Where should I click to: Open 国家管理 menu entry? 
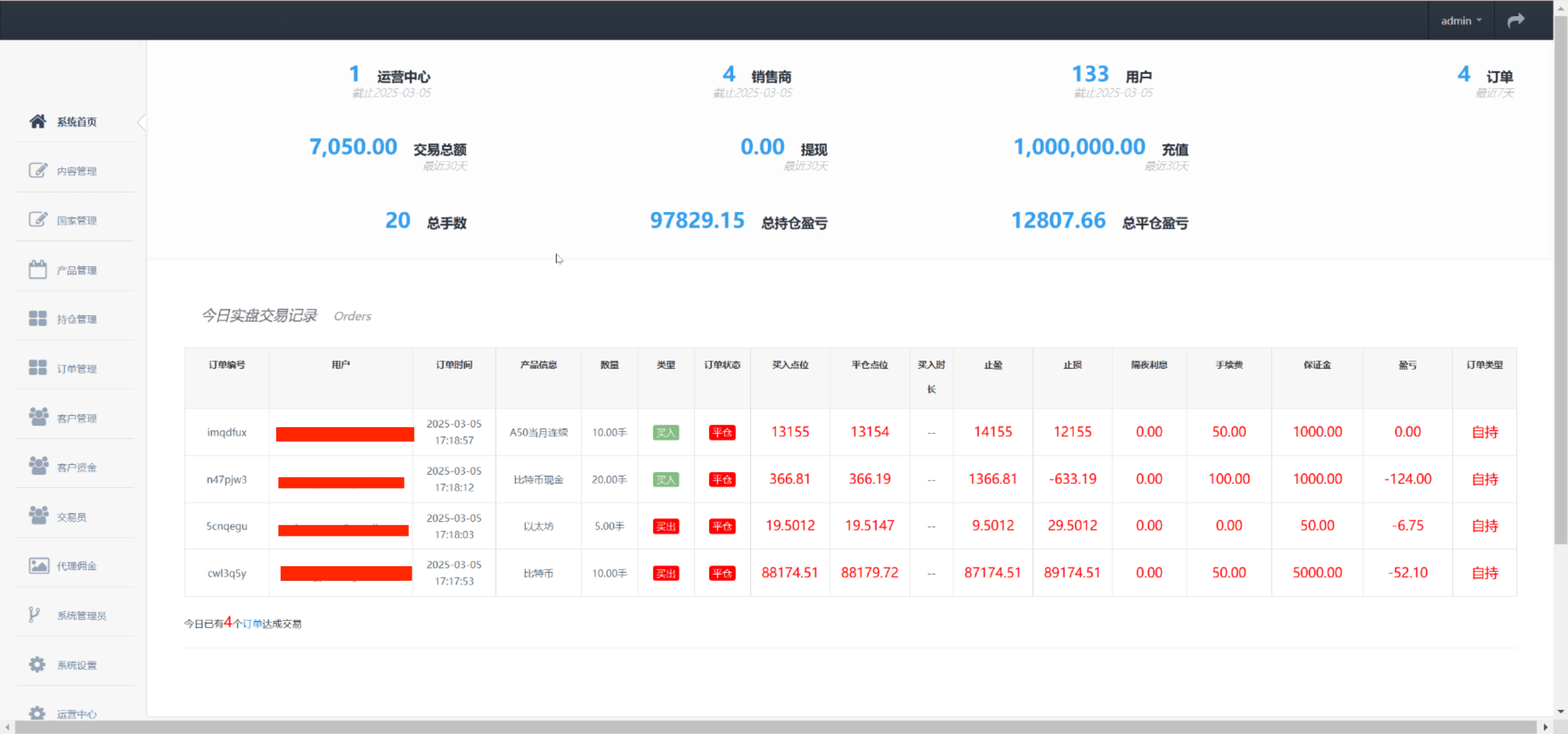pyautogui.click(x=77, y=220)
